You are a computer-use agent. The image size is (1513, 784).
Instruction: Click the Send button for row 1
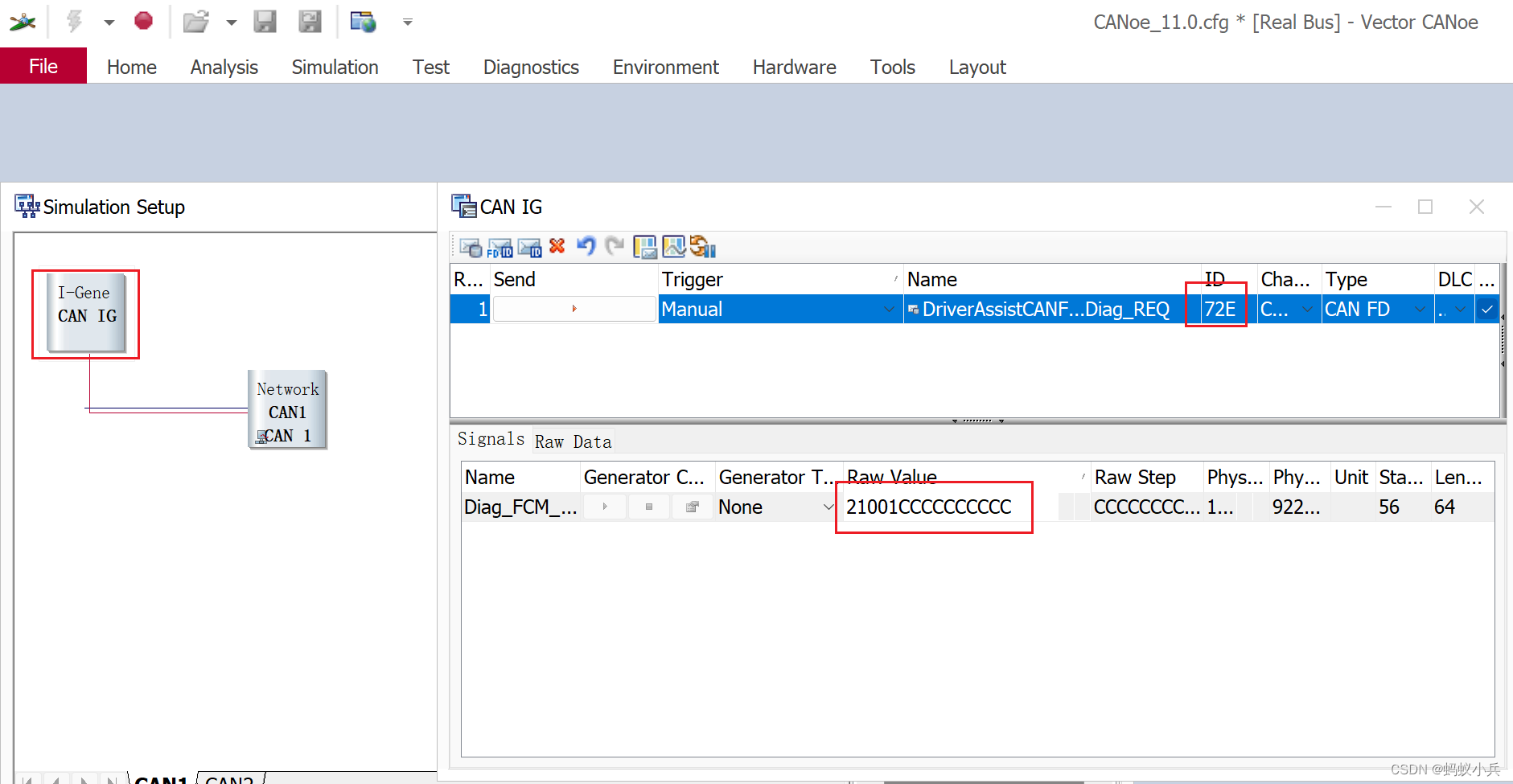point(574,309)
